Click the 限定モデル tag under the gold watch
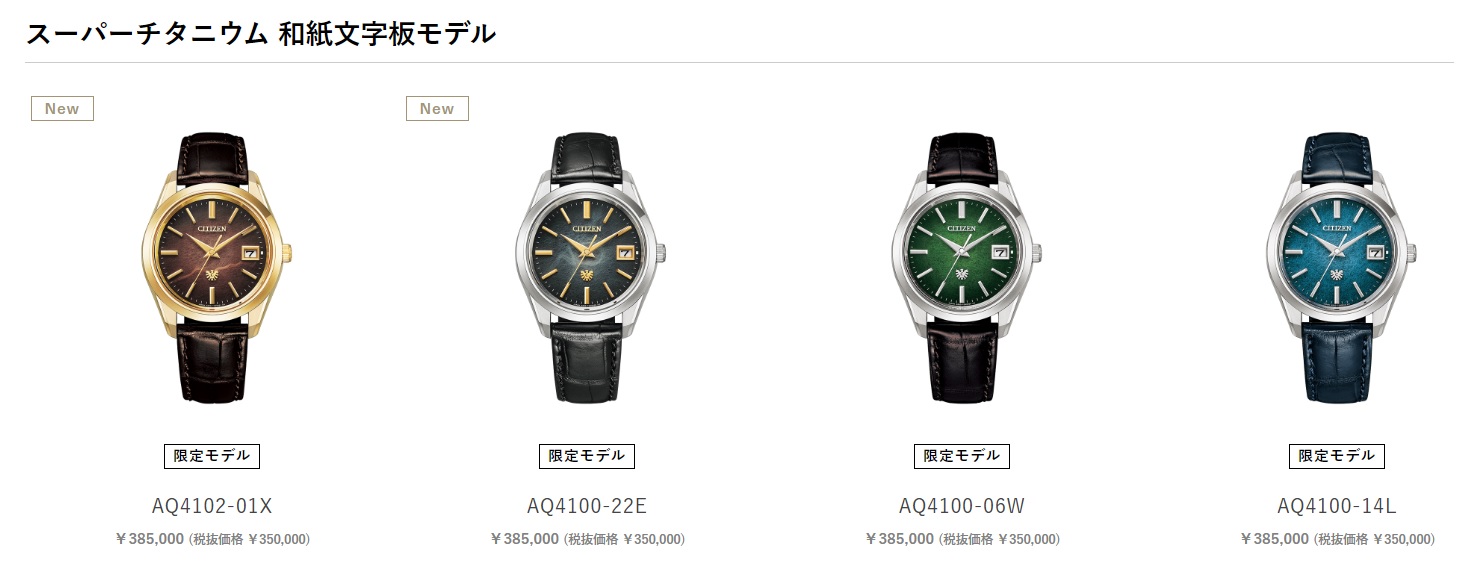1472x574 pixels. (212, 456)
